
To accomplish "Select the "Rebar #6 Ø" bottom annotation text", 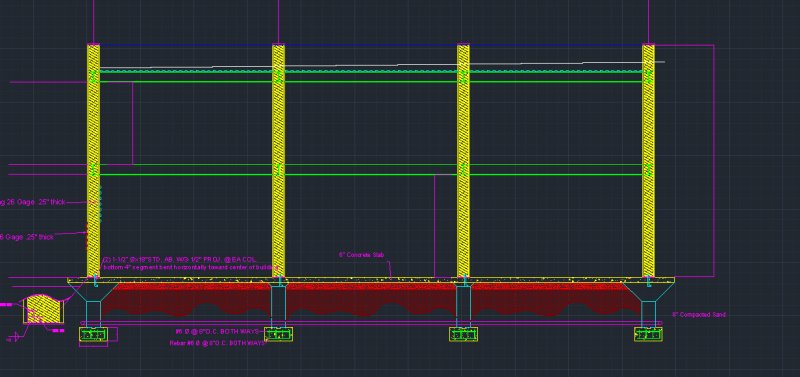I will (x=218, y=343).
